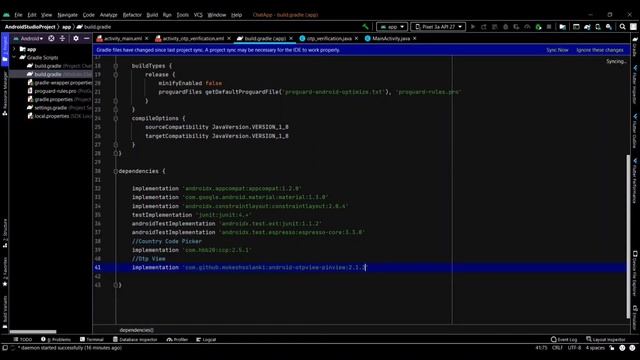Toggle the Project tool window side tab
The width and height of the screenshot is (640, 360).
point(5,48)
